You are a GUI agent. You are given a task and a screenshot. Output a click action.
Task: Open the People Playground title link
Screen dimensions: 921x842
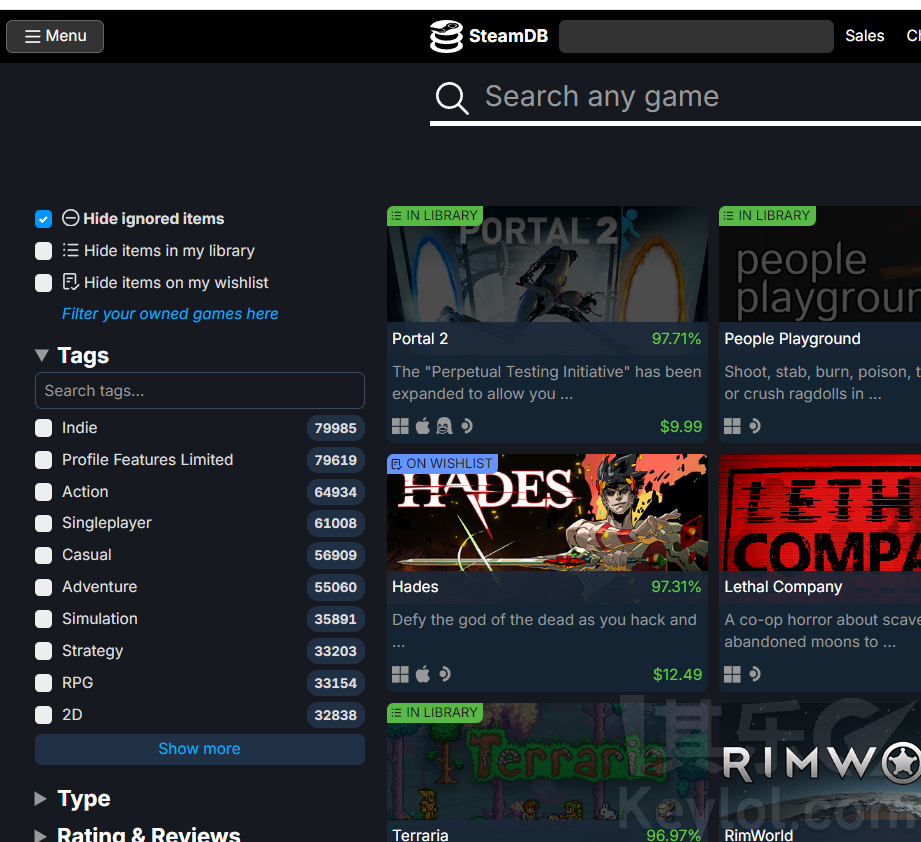point(792,339)
